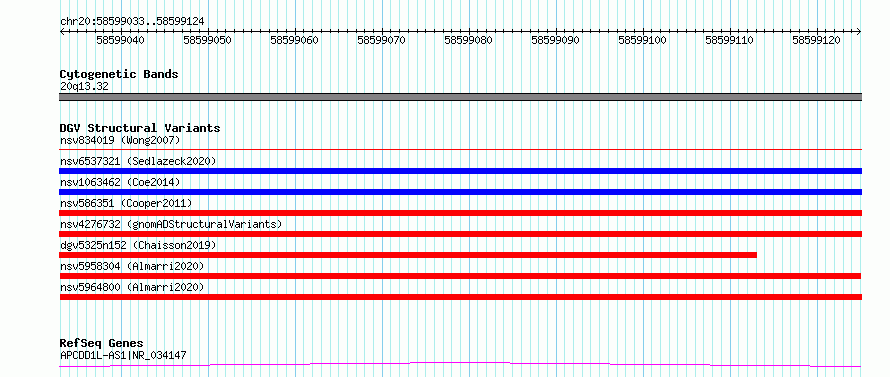Click the Cytogenetic Bands track title

pos(119,74)
